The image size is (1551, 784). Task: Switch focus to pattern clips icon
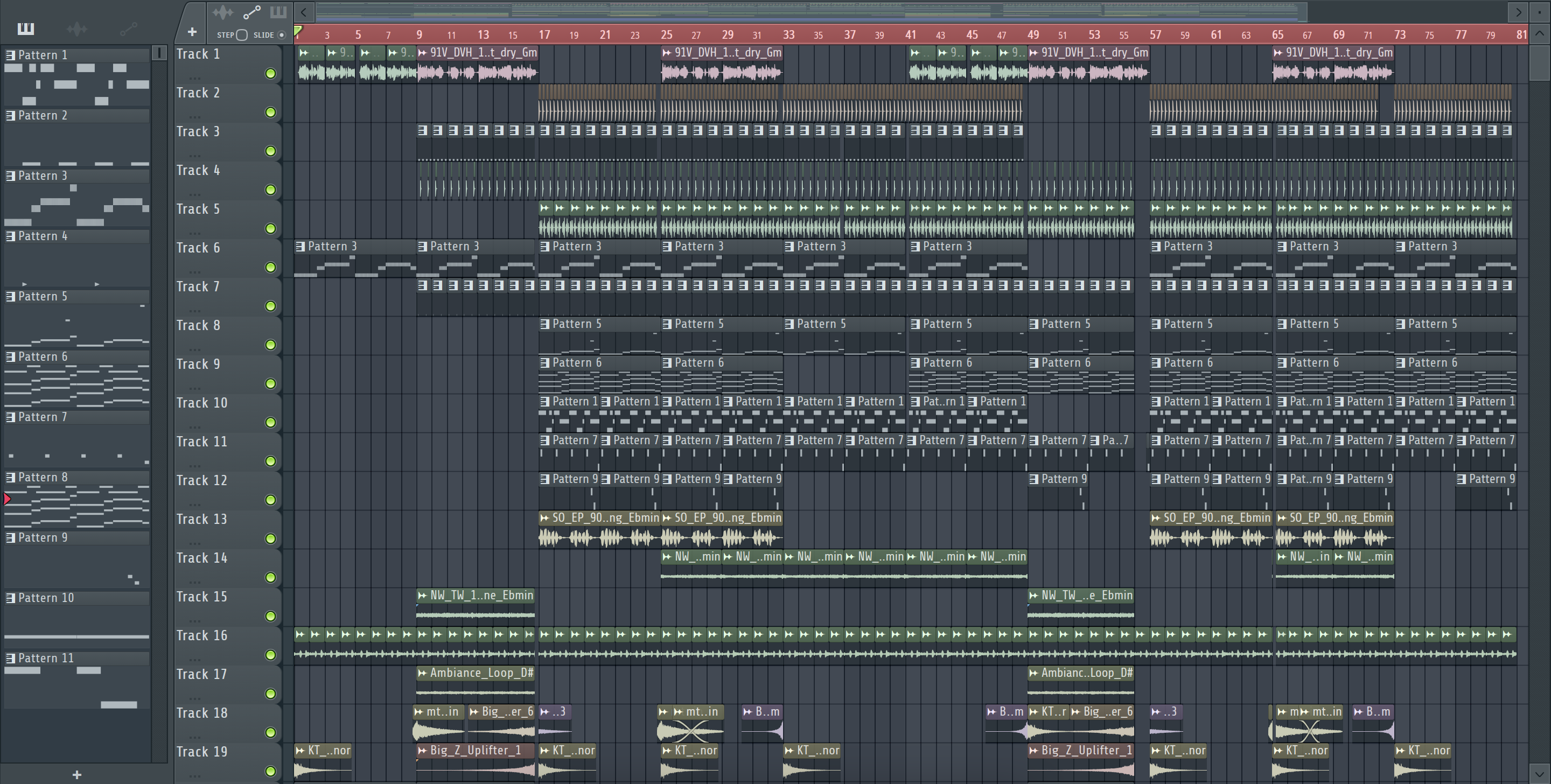[278, 12]
